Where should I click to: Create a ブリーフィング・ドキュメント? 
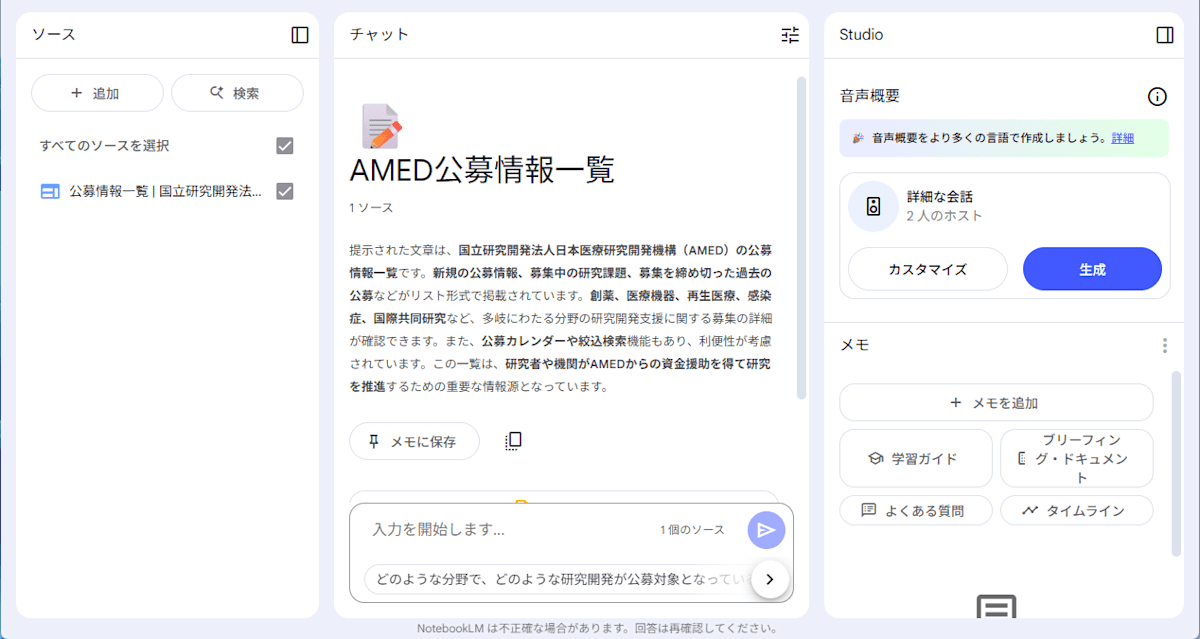pyautogui.click(x=1077, y=458)
